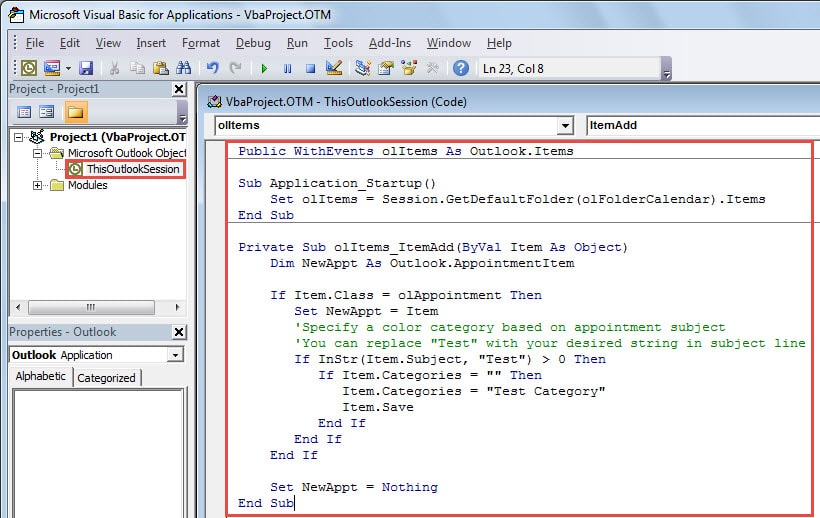Click the olItems_ItemAdd procedure name in code
820x518 pixels.
pyautogui.click(x=394, y=247)
